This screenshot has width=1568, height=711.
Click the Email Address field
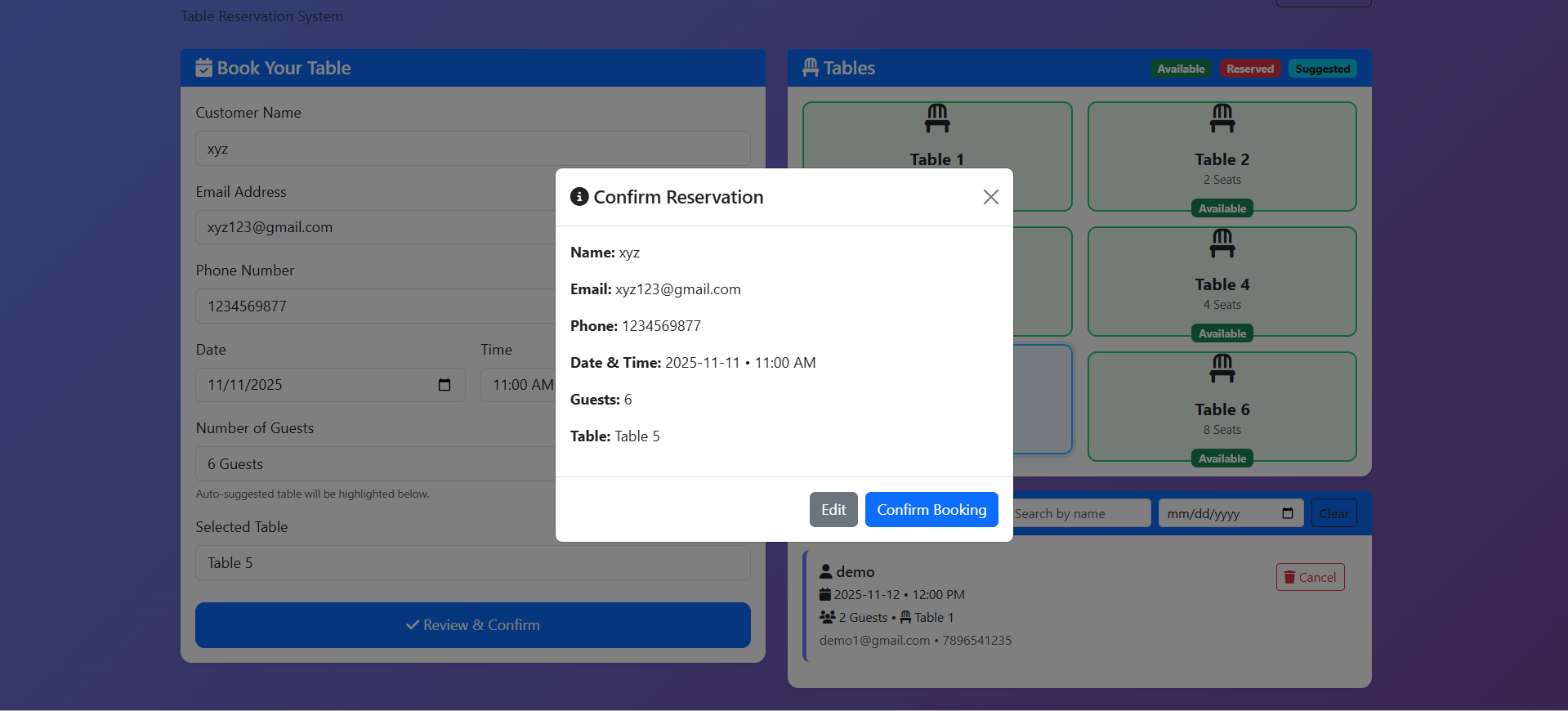[376, 227]
